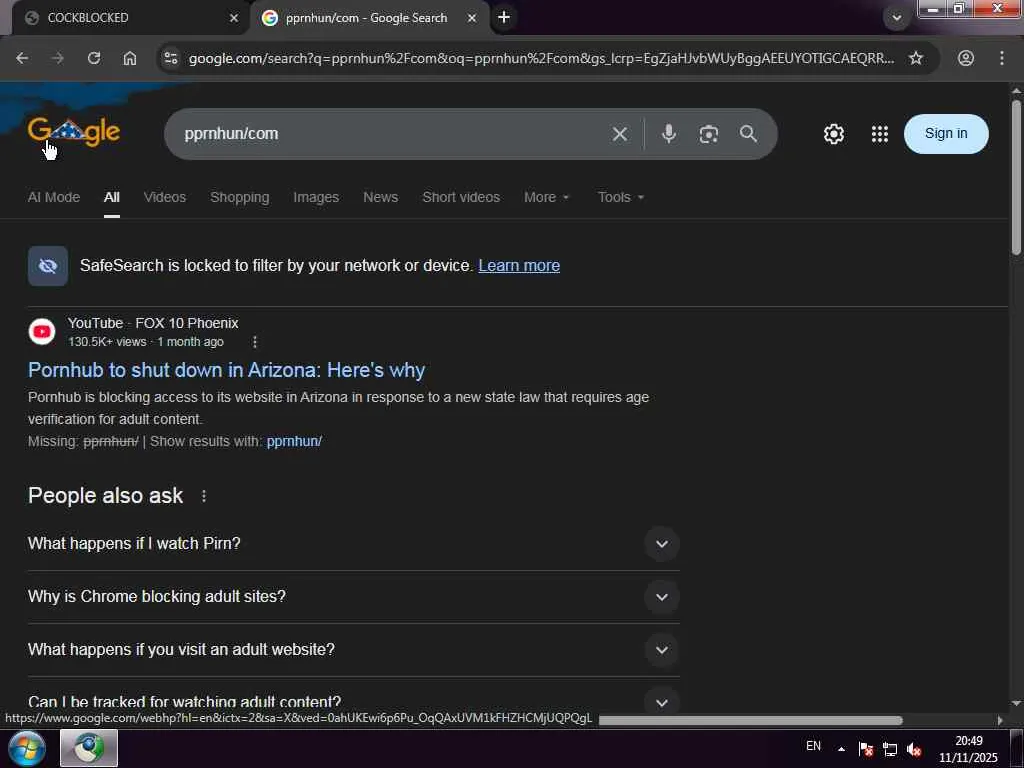Expand 'Can I be tracked for watching adult content?'
The image size is (1024, 768).
353,702
